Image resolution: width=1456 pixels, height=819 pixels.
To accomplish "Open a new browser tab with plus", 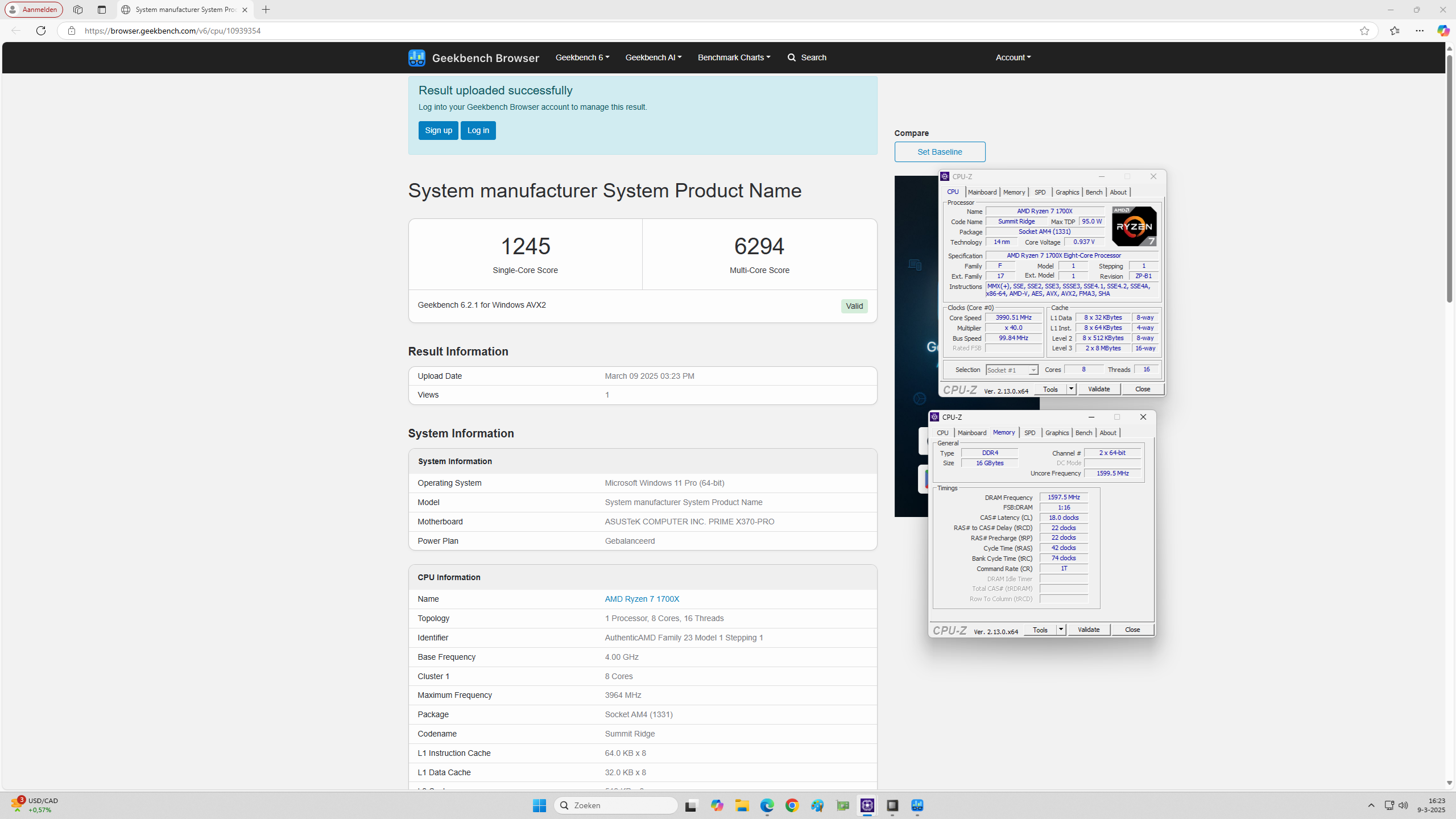I will coord(266,10).
